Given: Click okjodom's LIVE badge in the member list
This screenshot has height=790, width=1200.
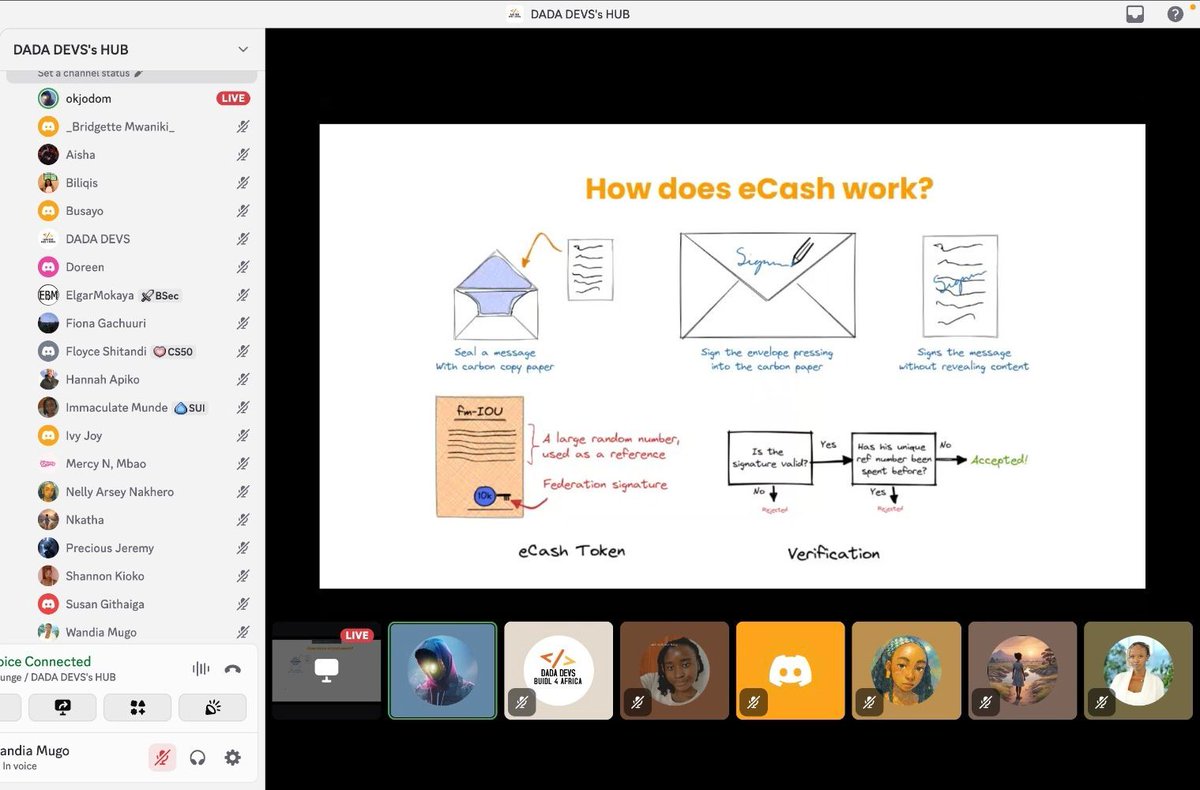Looking at the screenshot, I should tap(233, 98).
